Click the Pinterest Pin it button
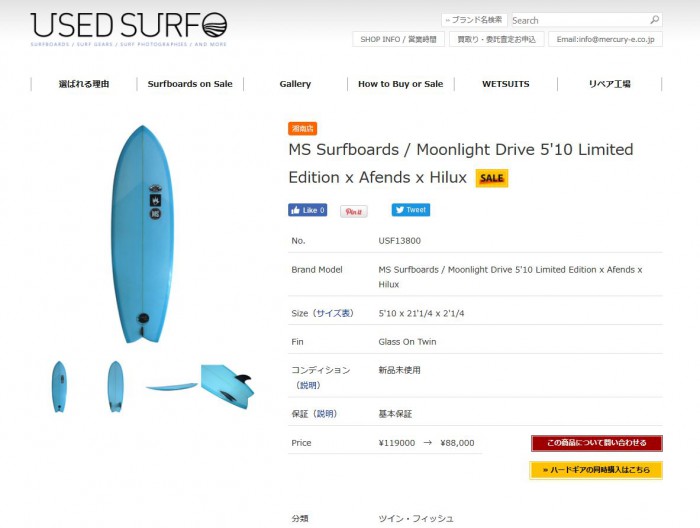 coord(354,211)
